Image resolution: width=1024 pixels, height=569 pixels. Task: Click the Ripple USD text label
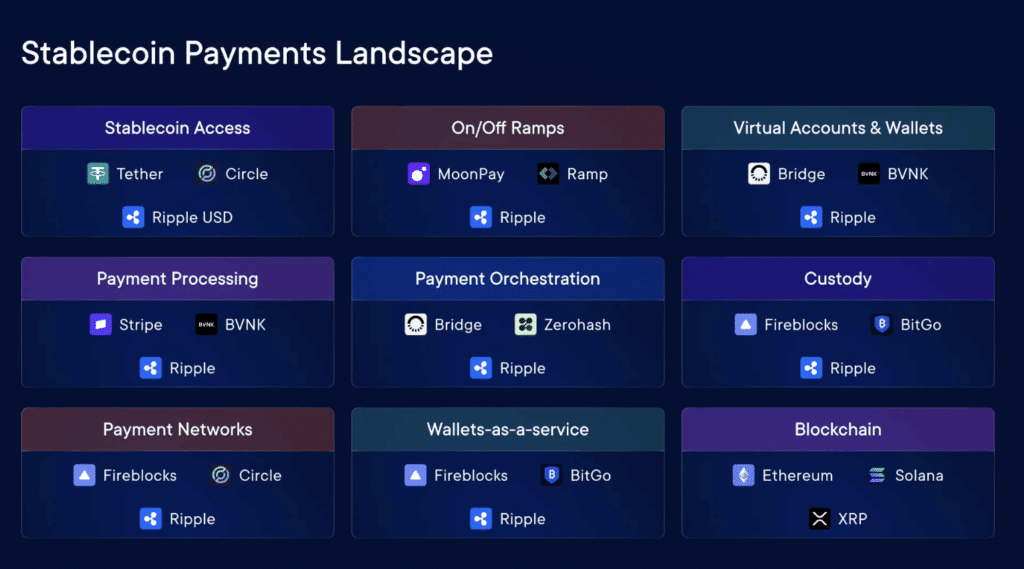point(192,218)
